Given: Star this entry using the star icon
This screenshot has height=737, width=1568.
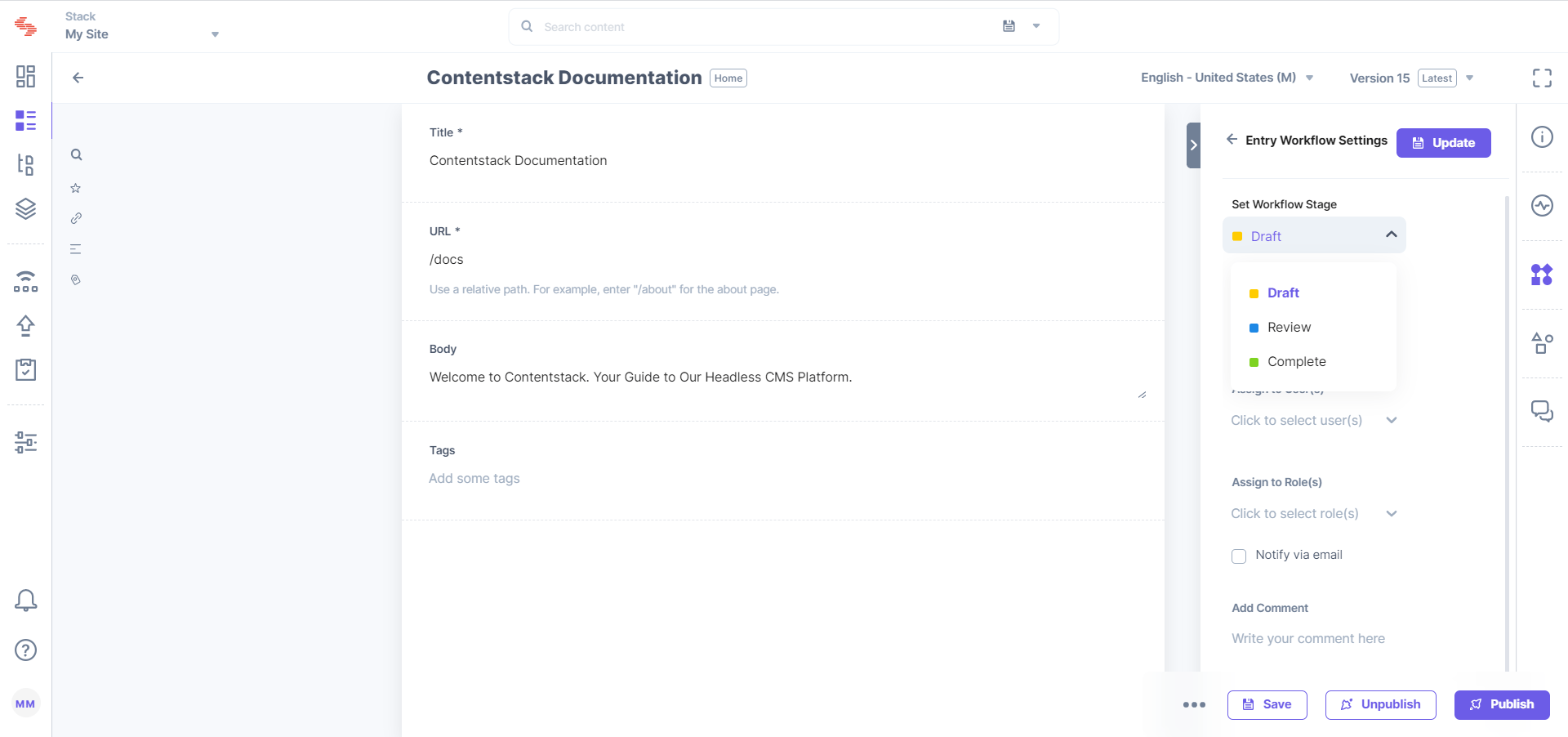Looking at the screenshot, I should click(x=75, y=187).
